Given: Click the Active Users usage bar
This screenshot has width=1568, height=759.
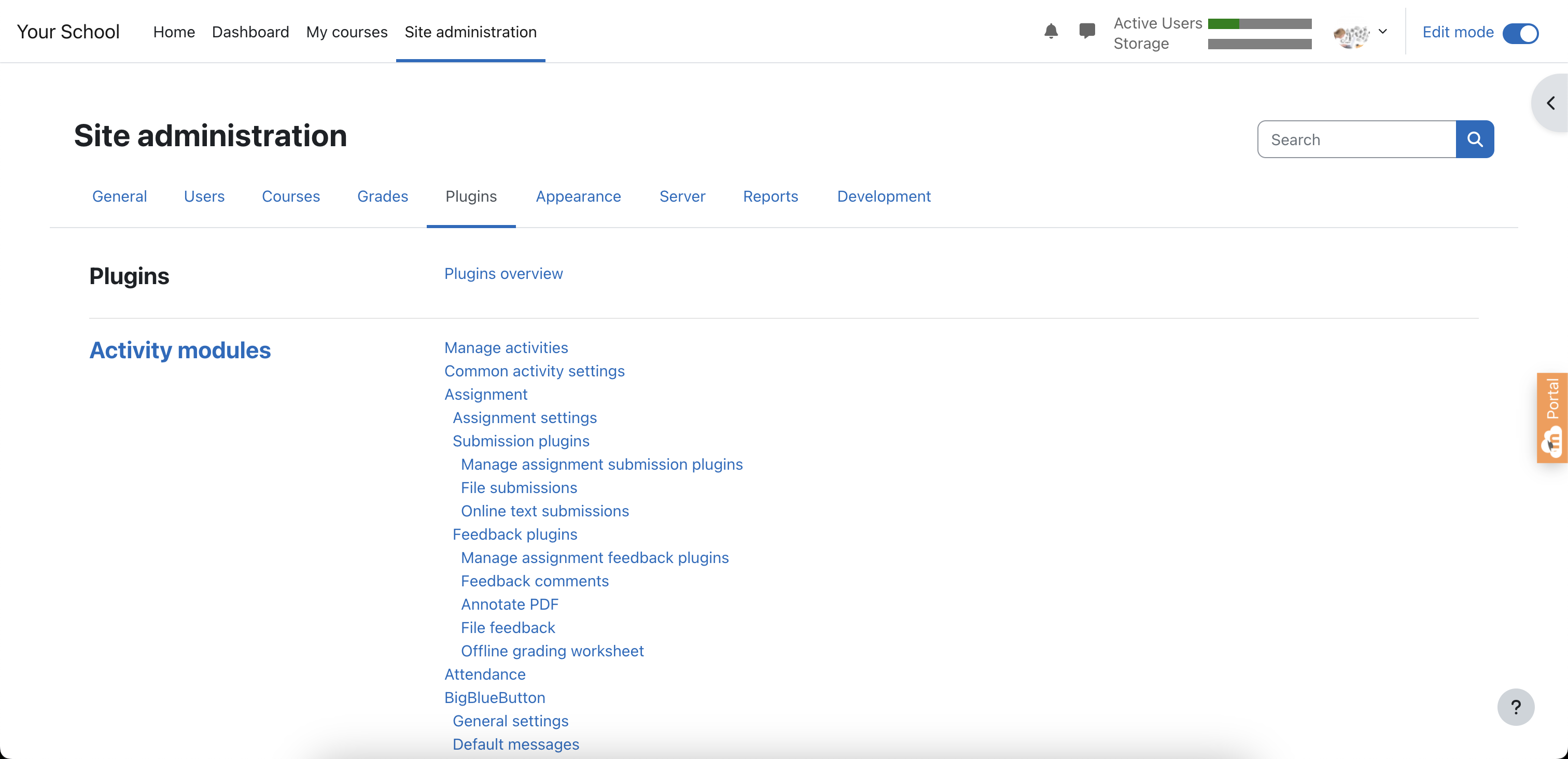Looking at the screenshot, I should pos(1259,24).
